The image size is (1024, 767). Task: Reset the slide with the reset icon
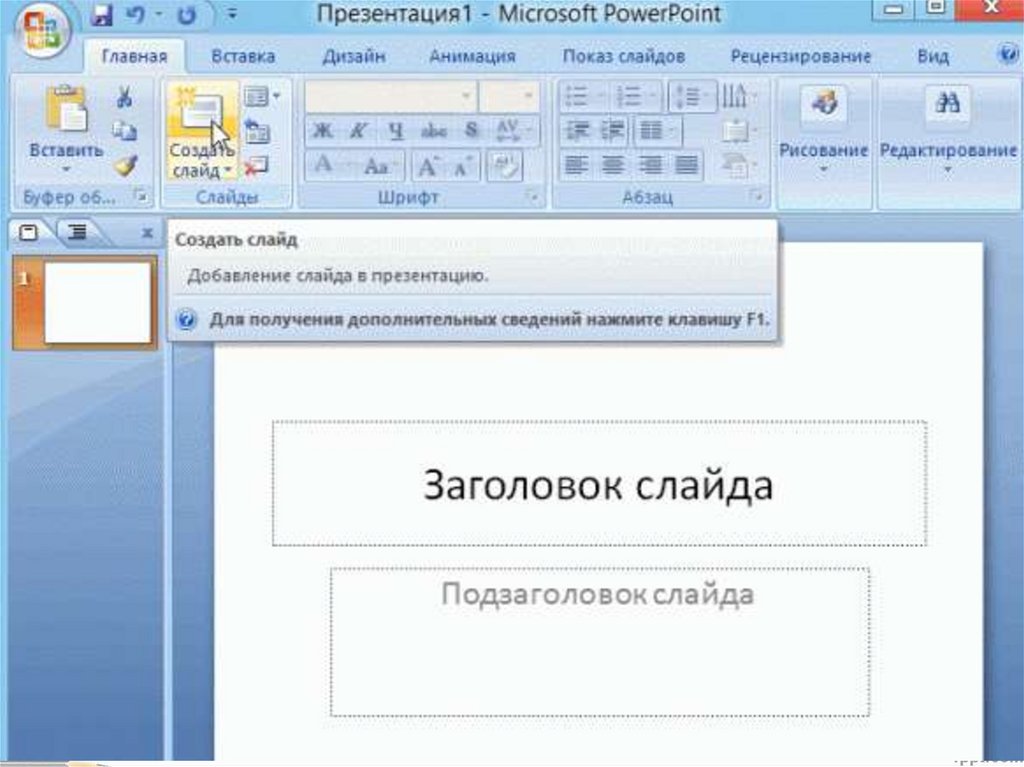tap(257, 132)
